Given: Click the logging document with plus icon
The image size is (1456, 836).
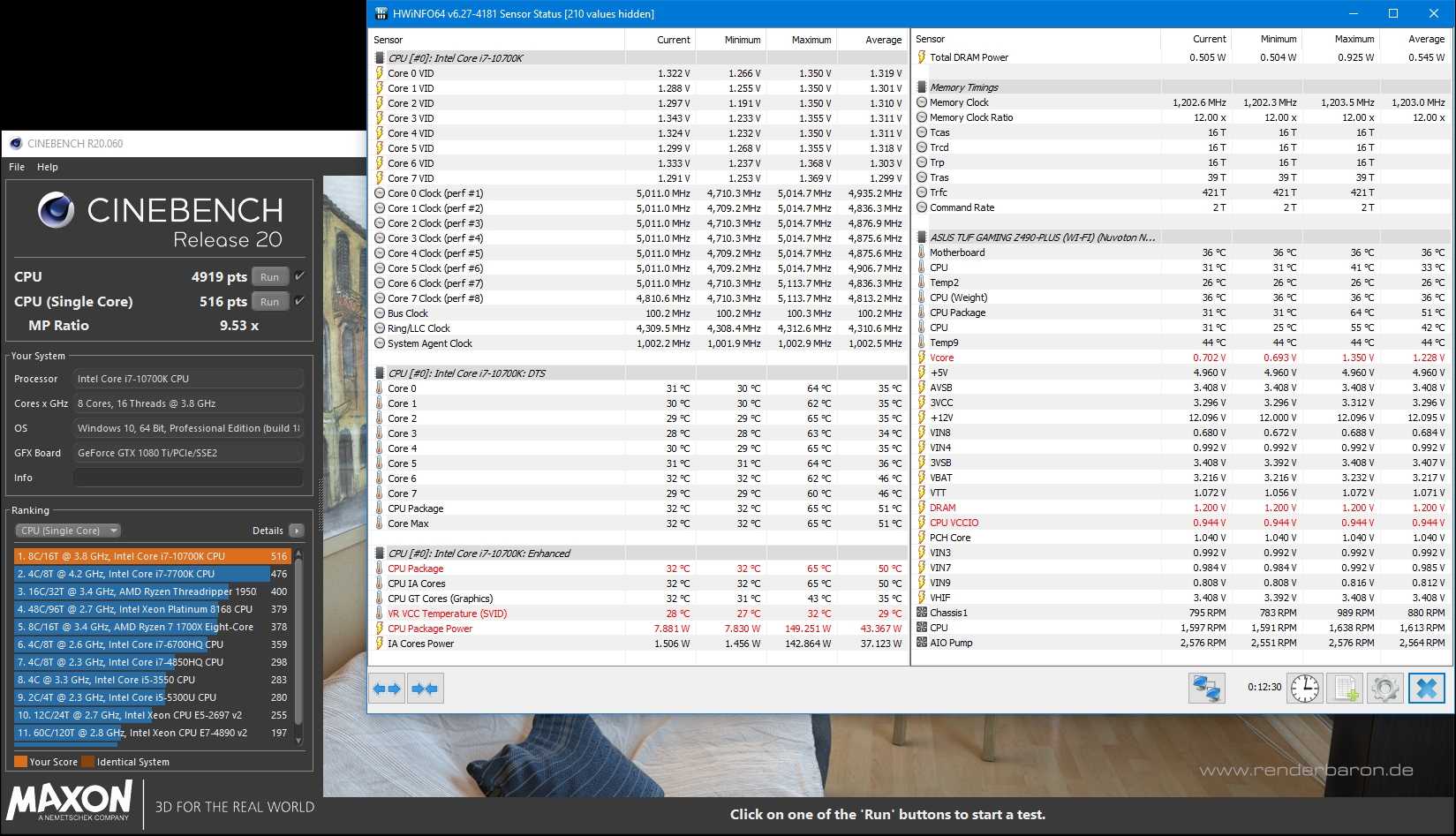Looking at the screenshot, I should point(1345,688).
